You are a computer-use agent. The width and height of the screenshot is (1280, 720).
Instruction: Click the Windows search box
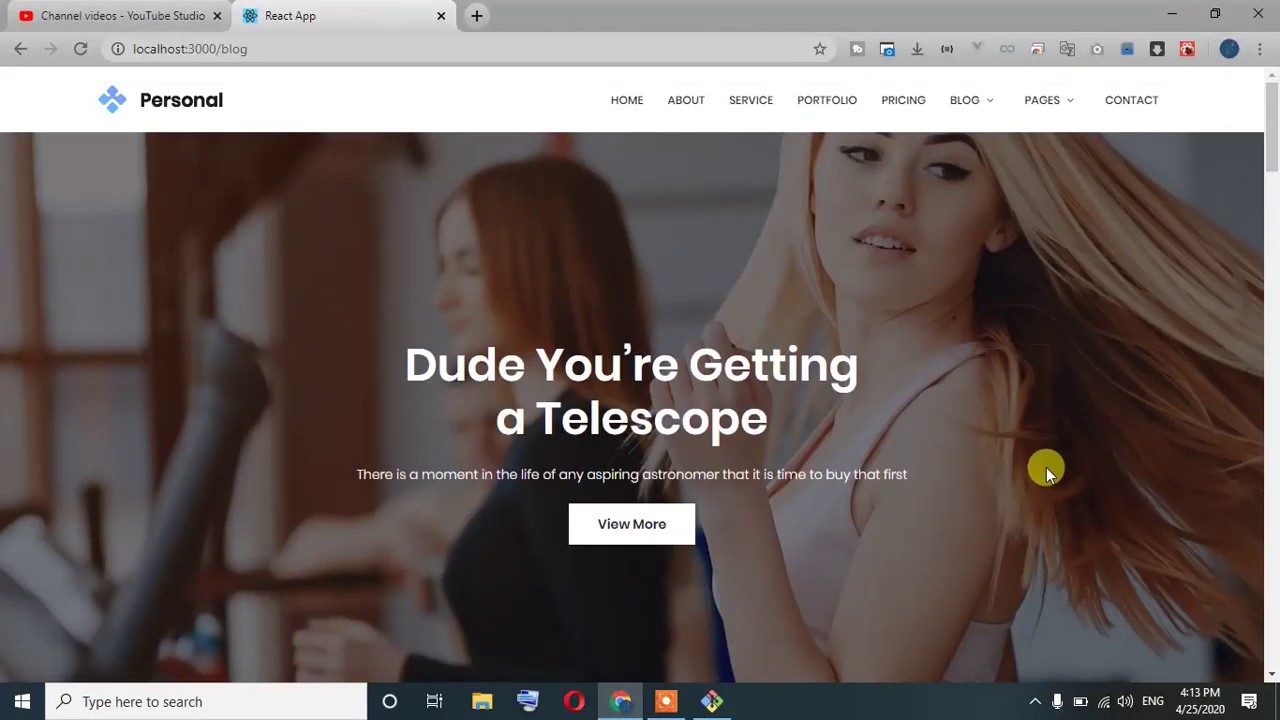206,702
